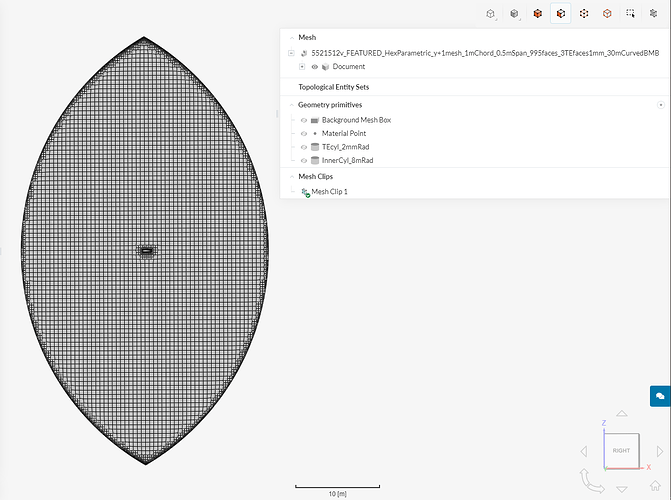The image size is (671, 500).
Task: Activate edge selection mode (orange outlined cube)
Action: pos(607,14)
